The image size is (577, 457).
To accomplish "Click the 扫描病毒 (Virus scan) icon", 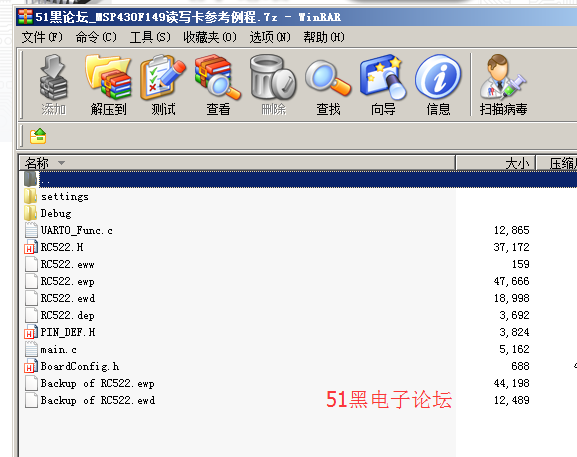I will click(x=503, y=77).
